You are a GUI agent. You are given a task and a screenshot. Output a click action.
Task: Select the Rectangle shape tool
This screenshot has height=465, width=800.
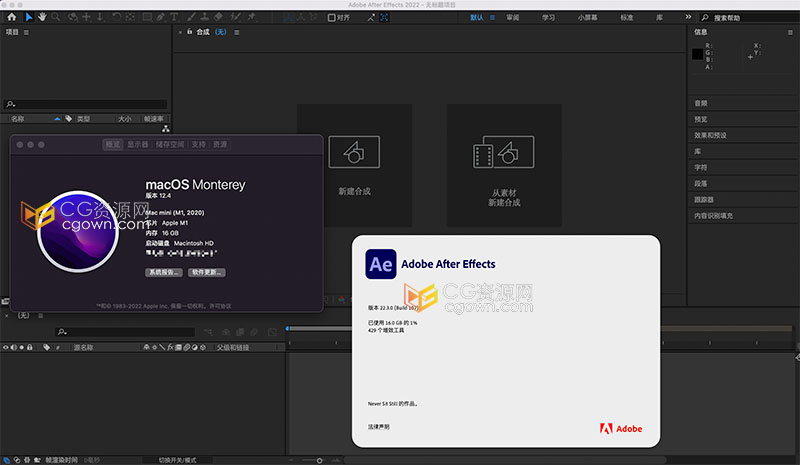coord(147,17)
